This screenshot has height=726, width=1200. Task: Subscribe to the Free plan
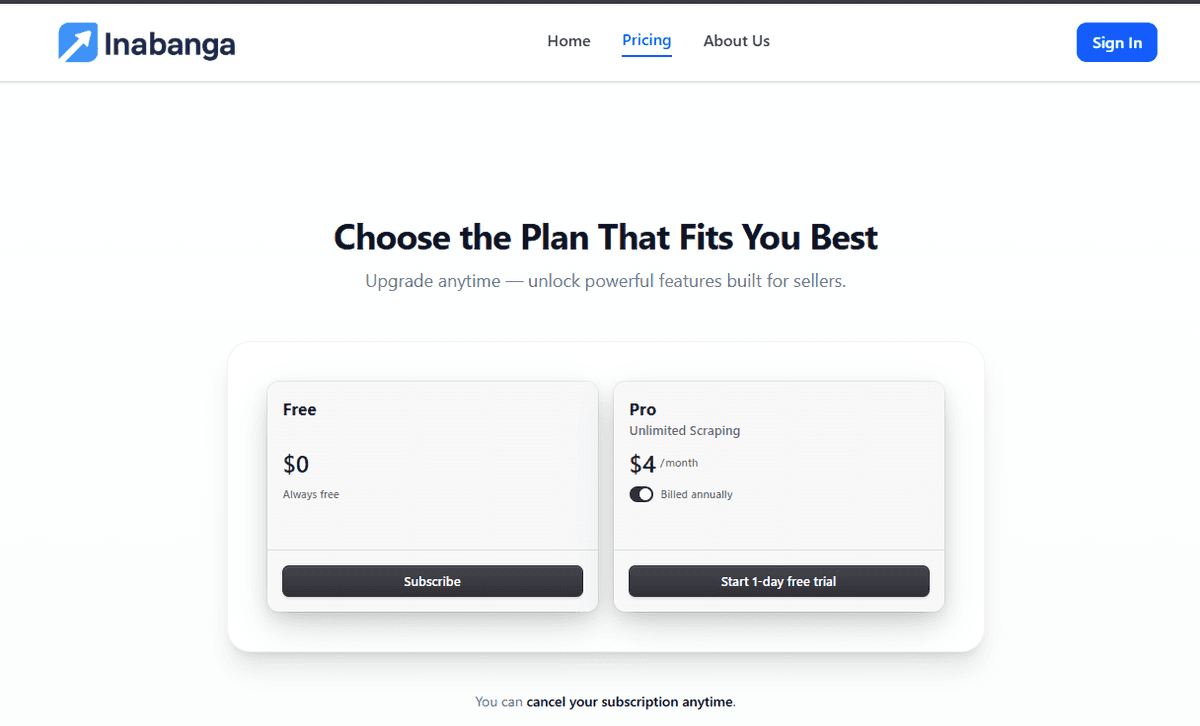(432, 581)
